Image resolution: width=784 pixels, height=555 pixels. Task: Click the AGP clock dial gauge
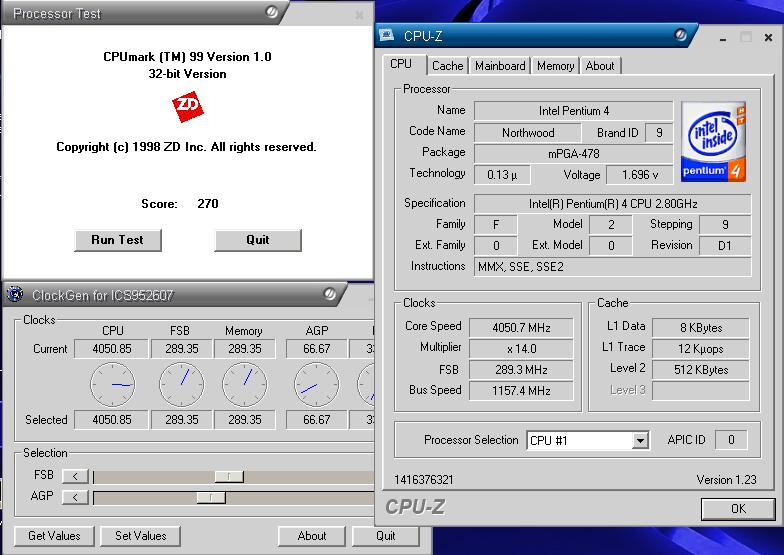[x=316, y=384]
